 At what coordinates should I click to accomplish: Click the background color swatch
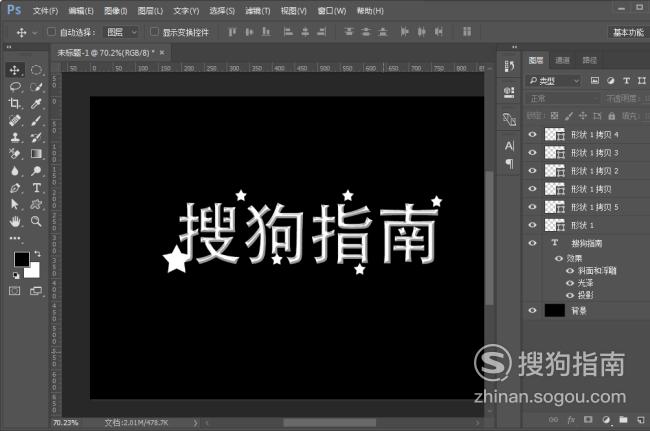(x=34, y=272)
